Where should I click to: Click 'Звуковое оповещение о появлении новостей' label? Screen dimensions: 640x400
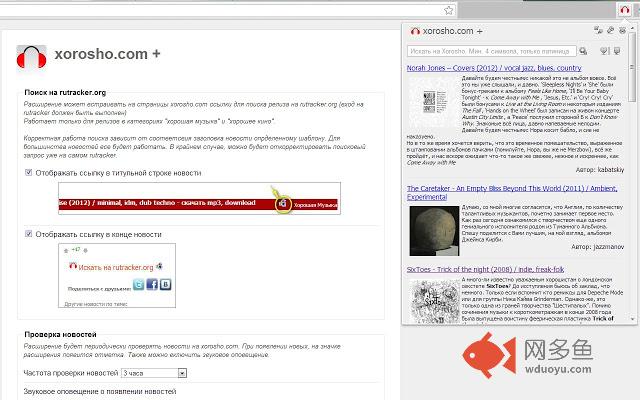(x=100, y=391)
